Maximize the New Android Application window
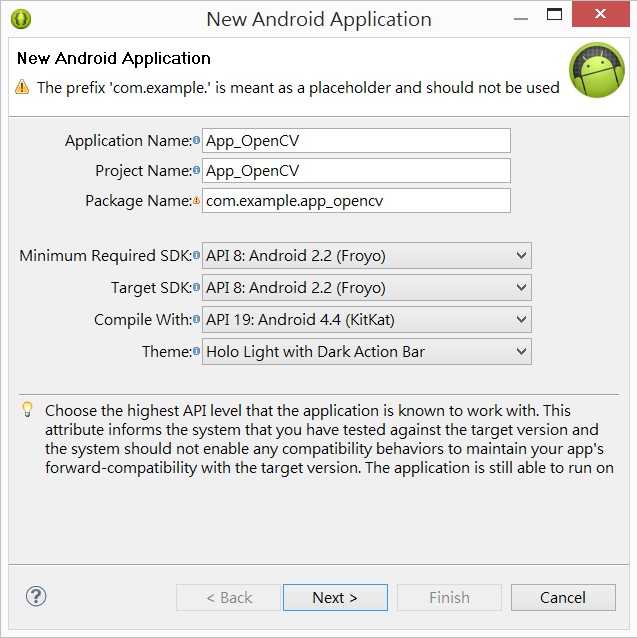Image resolution: width=637 pixels, height=638 pixels. pyautogui.click(x=554, y=14)
